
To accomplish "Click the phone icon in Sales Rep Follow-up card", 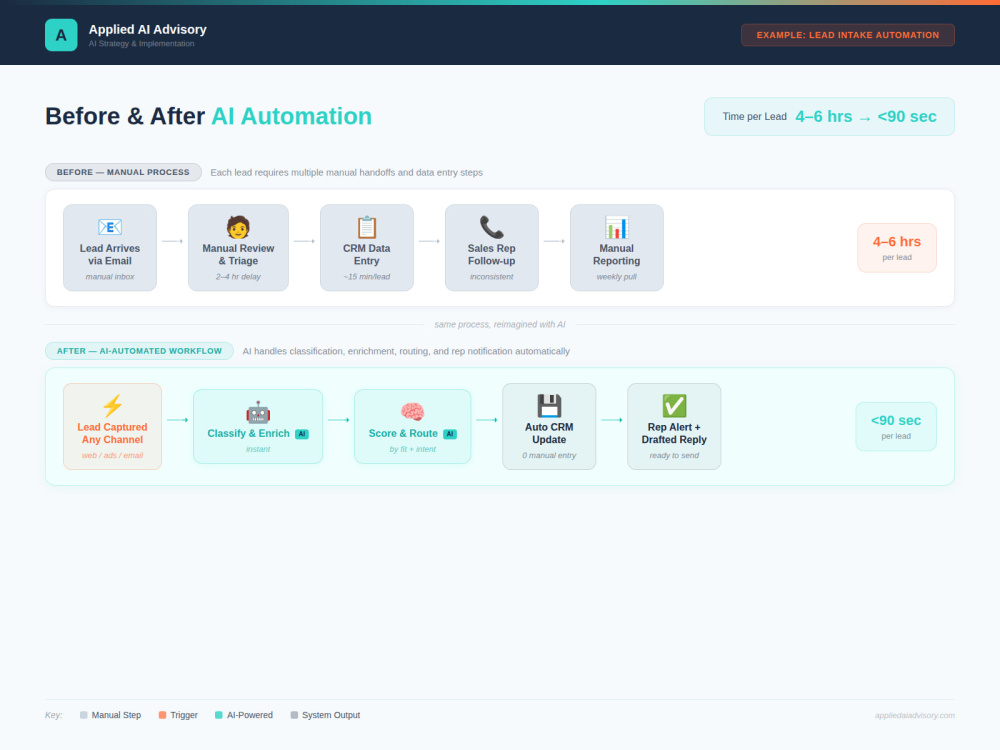I will 492,227.
